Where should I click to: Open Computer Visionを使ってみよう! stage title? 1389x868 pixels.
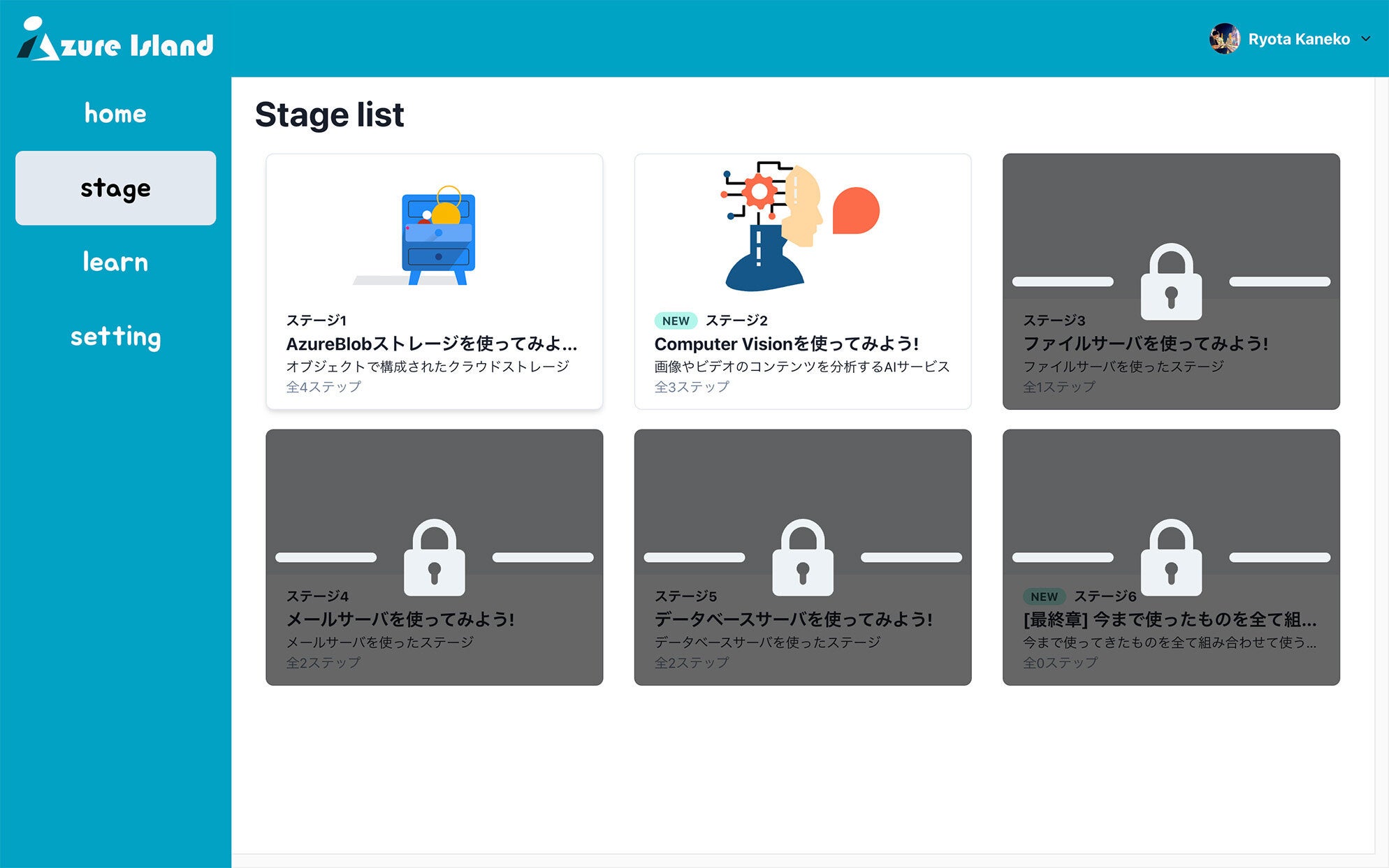tap(786, 344)
